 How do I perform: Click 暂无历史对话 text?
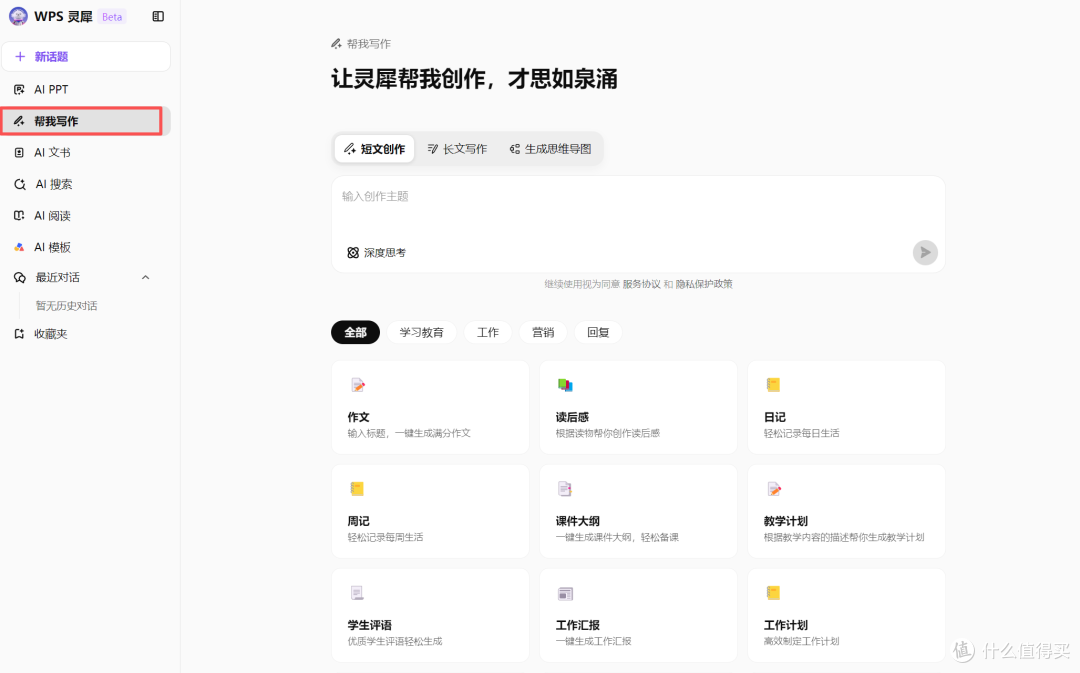click(x=66, y=306)
